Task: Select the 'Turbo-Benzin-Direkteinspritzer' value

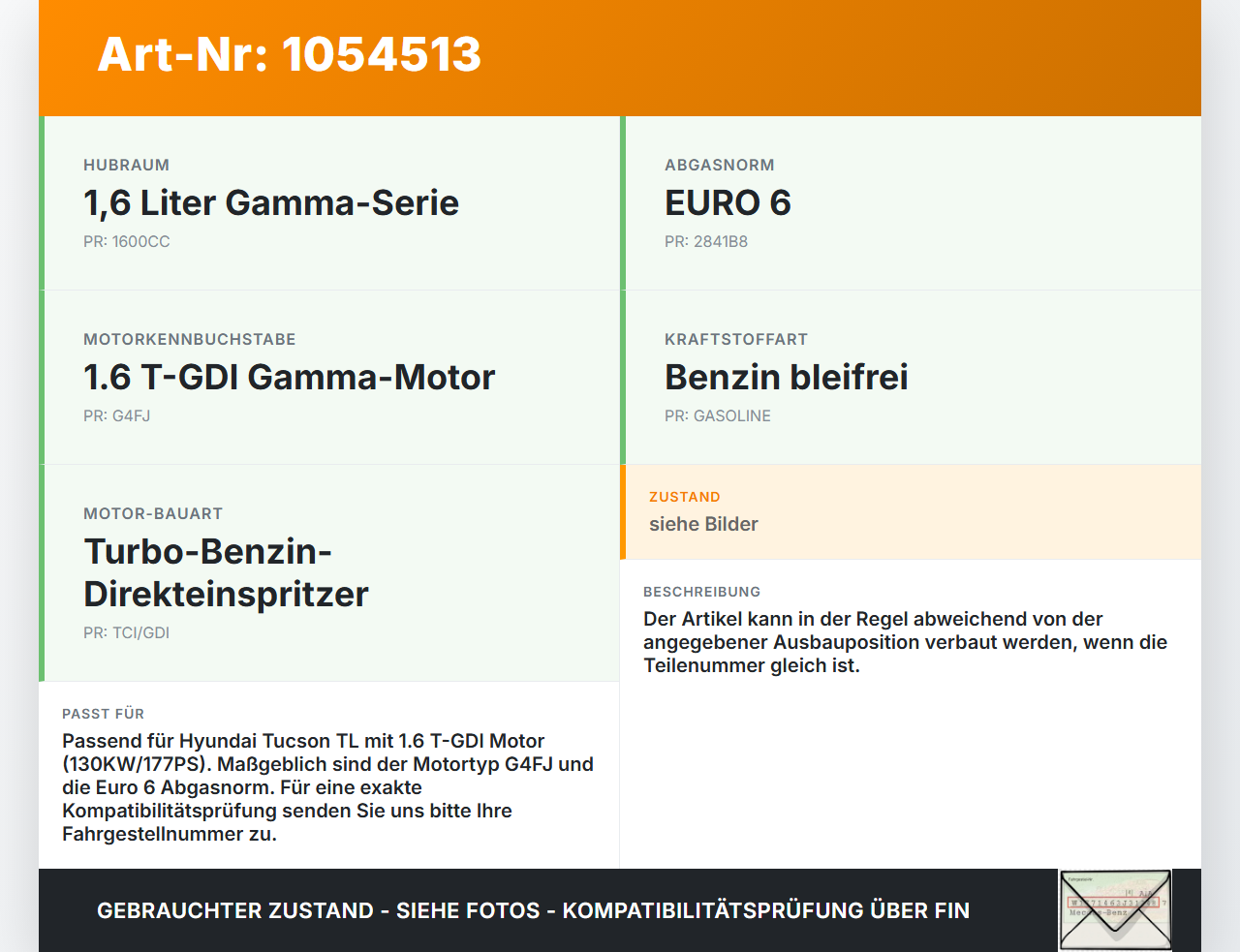Action: point(227,572)
